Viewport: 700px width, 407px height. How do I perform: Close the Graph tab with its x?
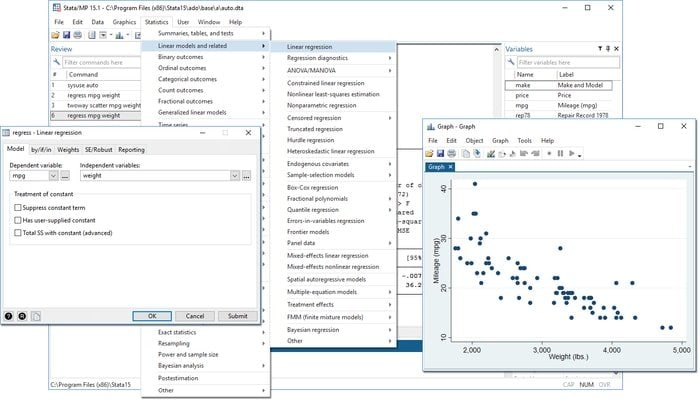(x=450, y=167)
